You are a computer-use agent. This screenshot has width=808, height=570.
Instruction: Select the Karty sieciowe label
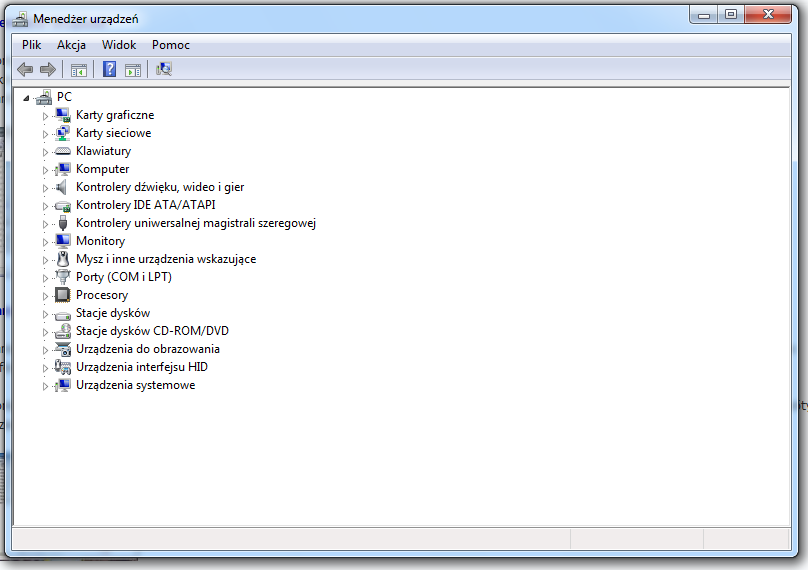pyautogui.click(x=113, y=133)
